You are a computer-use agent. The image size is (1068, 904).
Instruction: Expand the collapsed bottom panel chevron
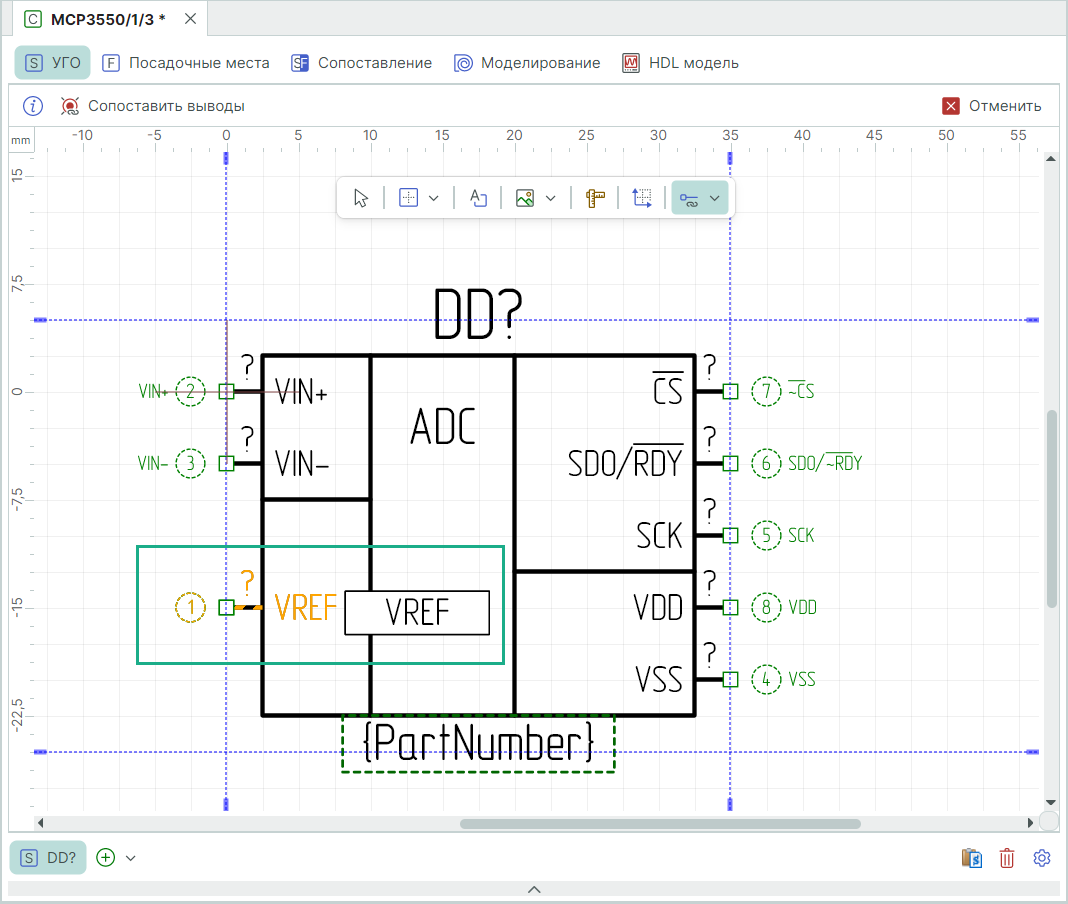tap(534, 889)
